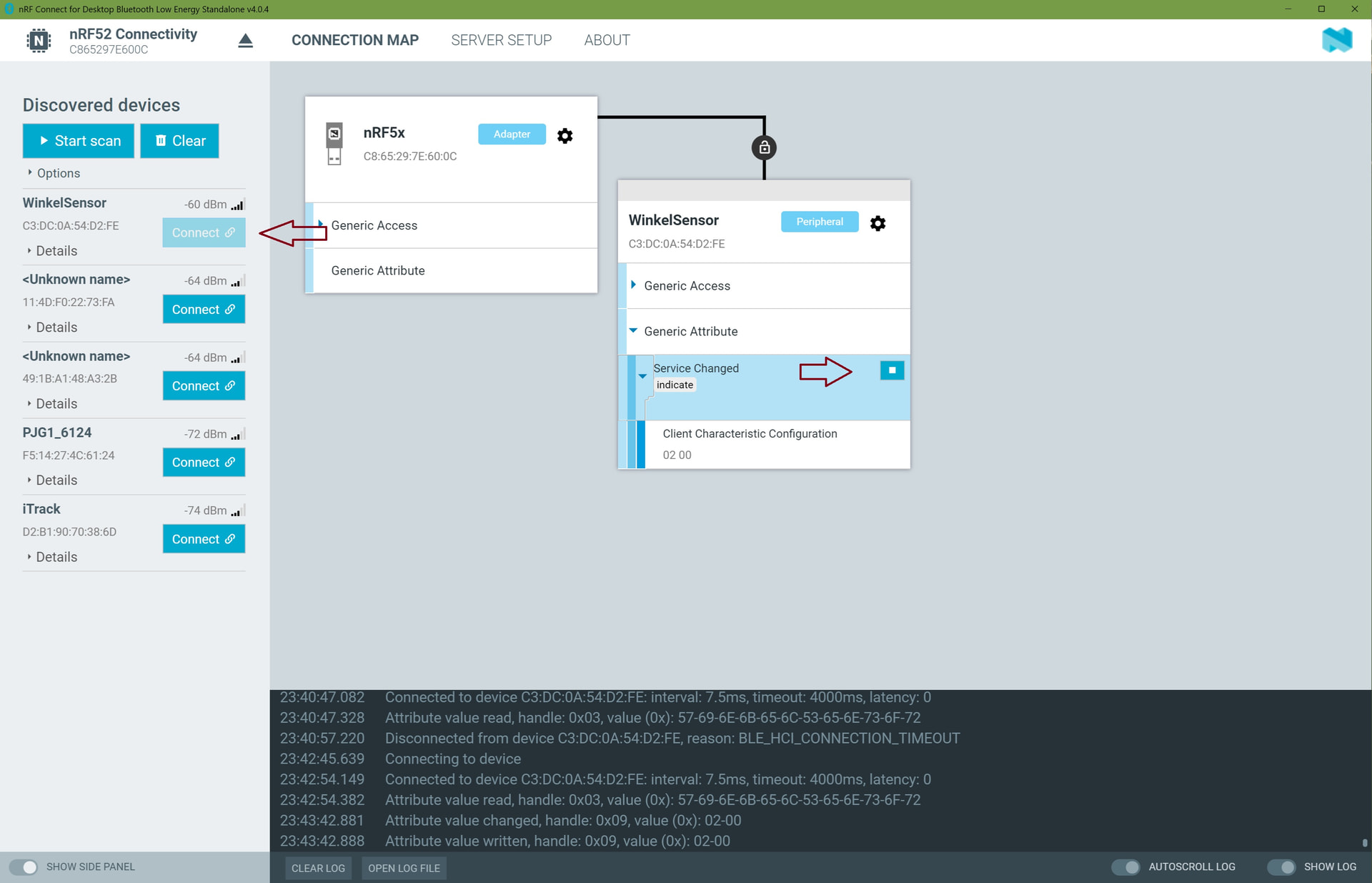Click the Nordic Semiconductor logo
This screenshot has height=883, width=1372.
1336,40
